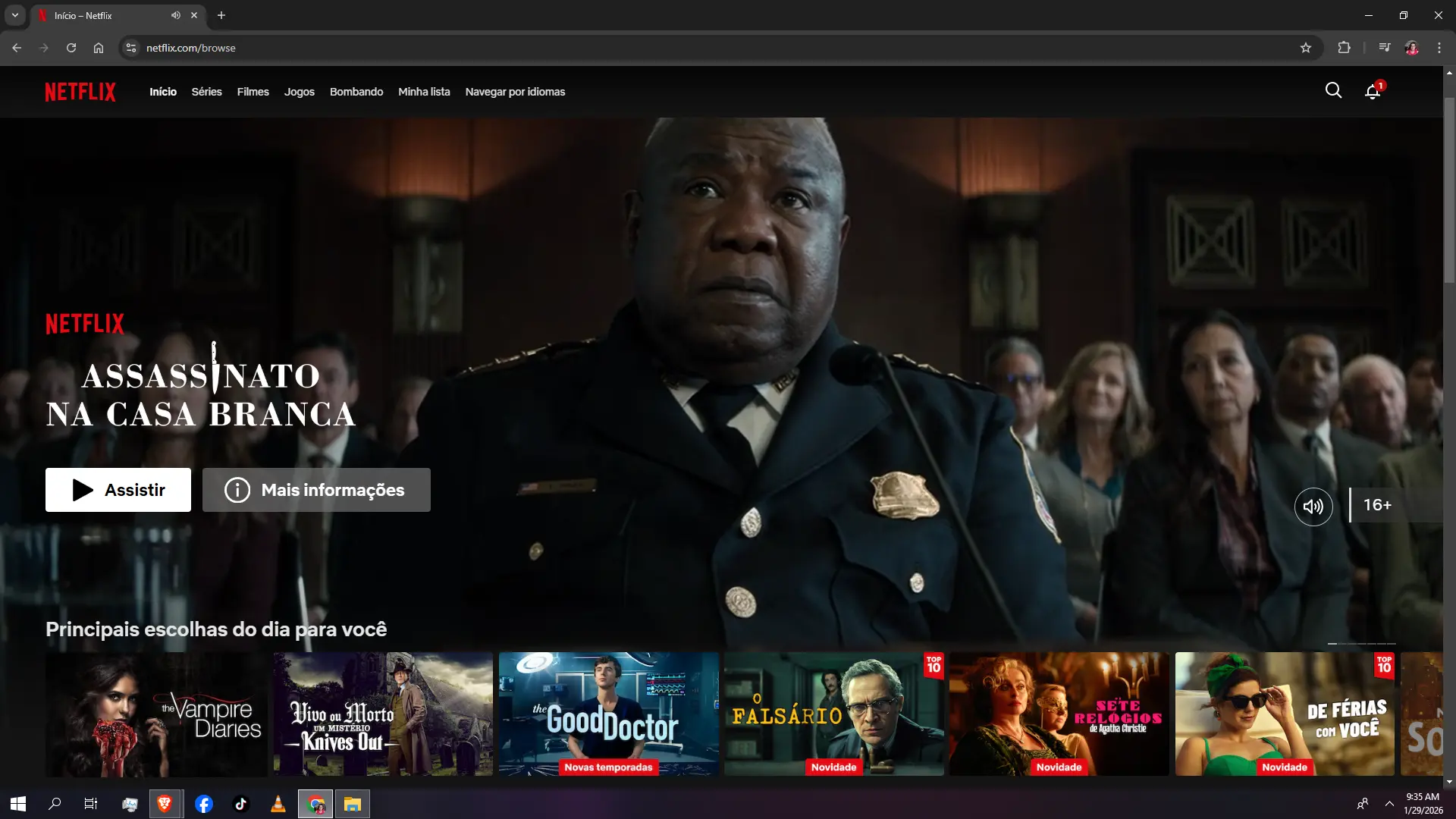Open the Filmes section
1456x819 pixels.
click(x=253, y=92)
